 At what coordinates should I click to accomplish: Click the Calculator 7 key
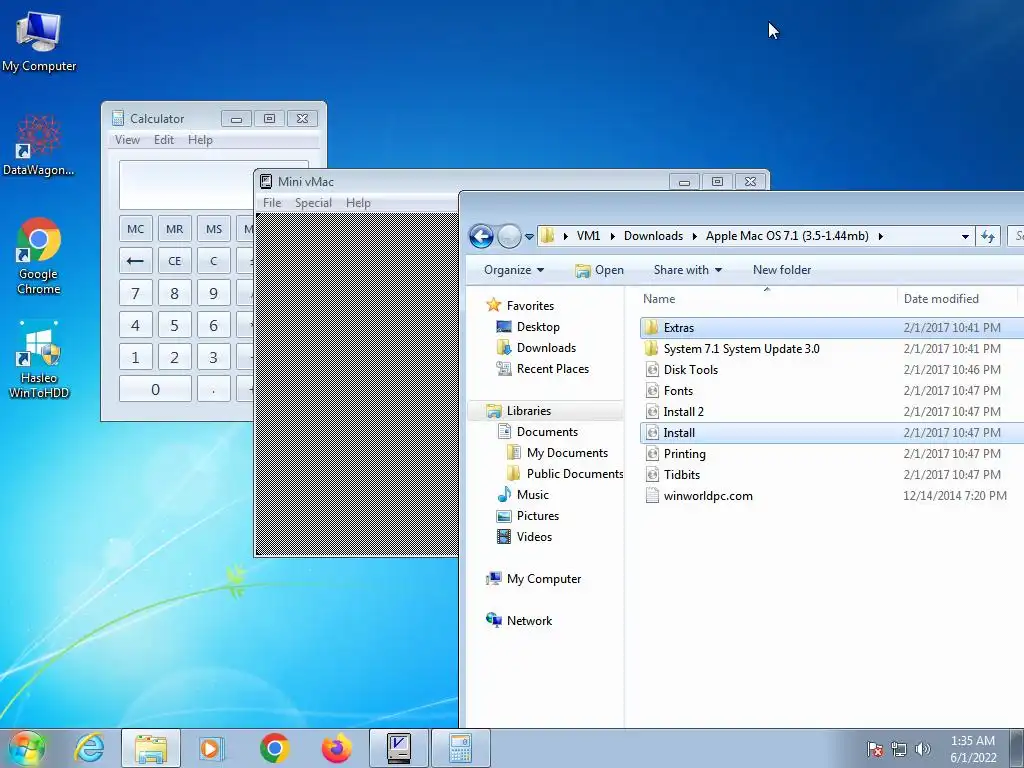[136, 293]
